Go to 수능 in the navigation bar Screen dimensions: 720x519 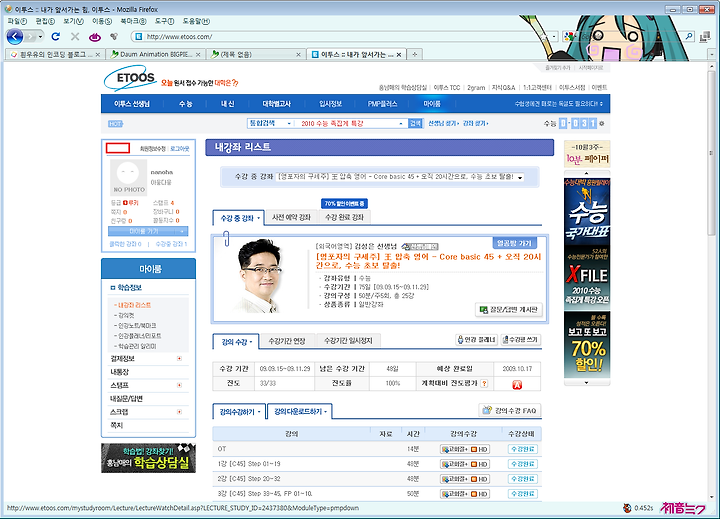[186, 104]
